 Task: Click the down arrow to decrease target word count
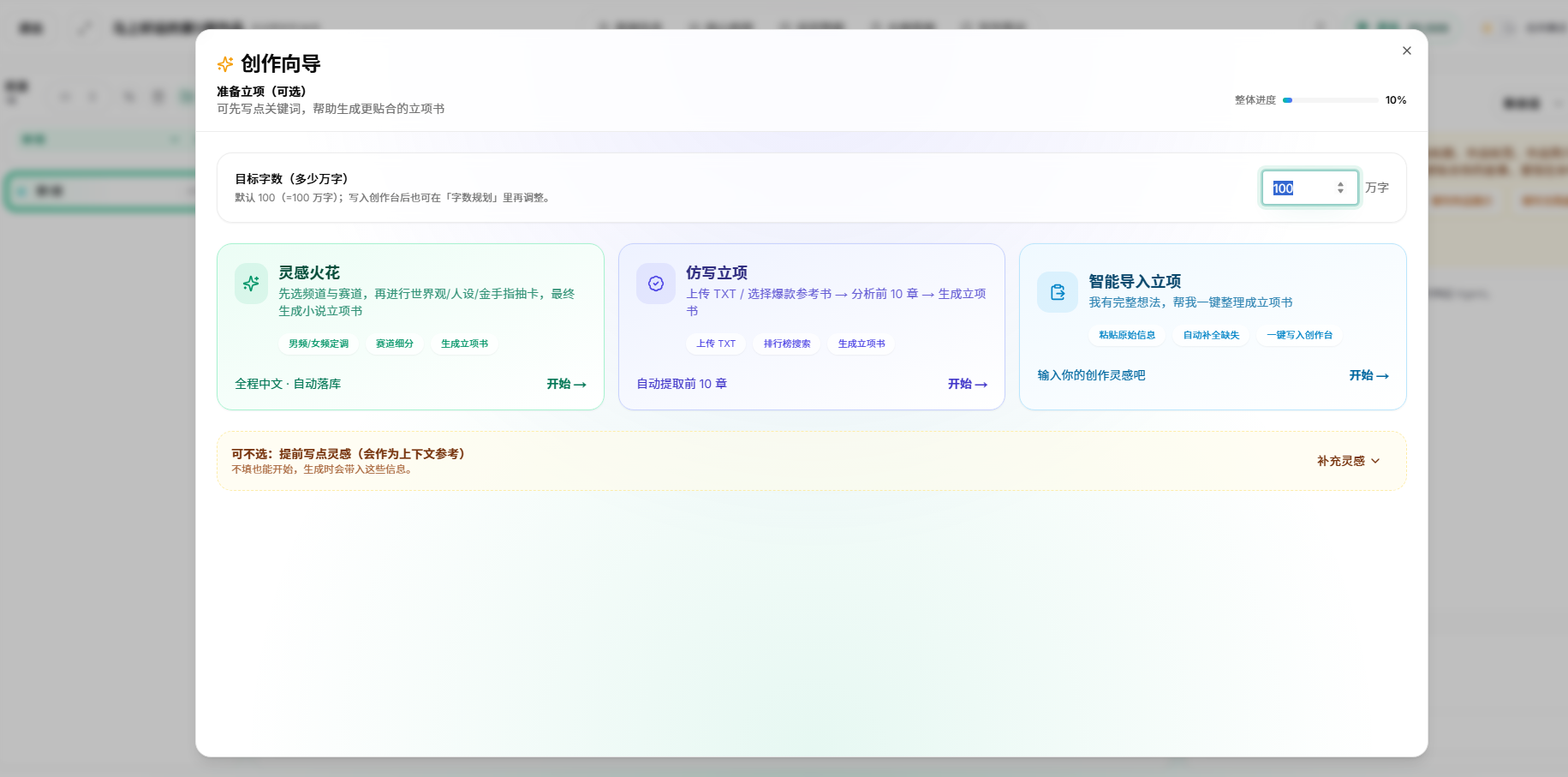click(x=1339, y=192)
